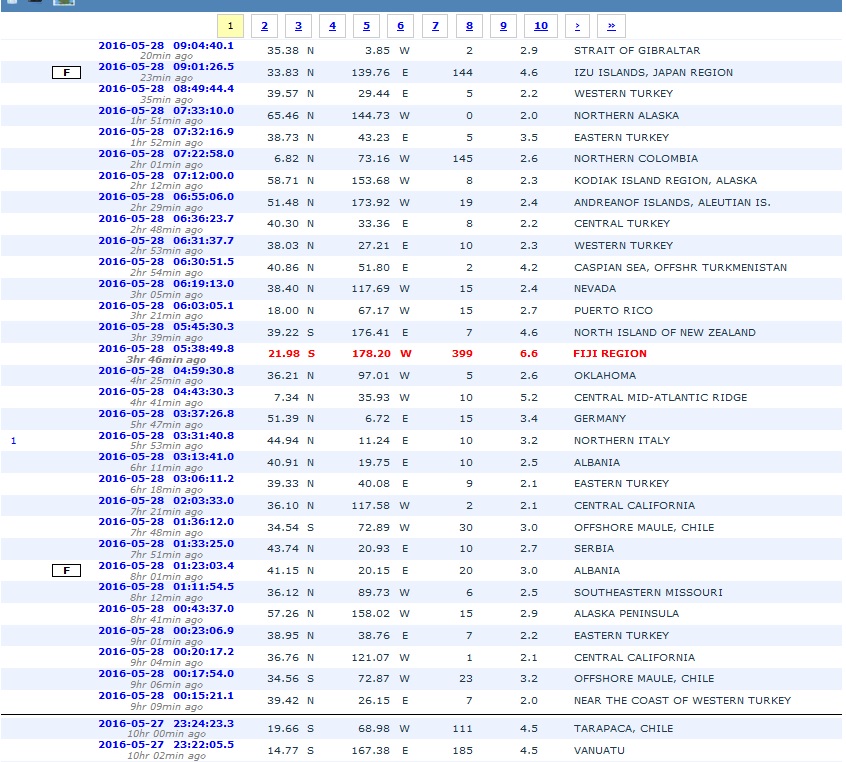
Task: Open the Nevada earthquake at 06:19:13.0
Action: [166, 284]
